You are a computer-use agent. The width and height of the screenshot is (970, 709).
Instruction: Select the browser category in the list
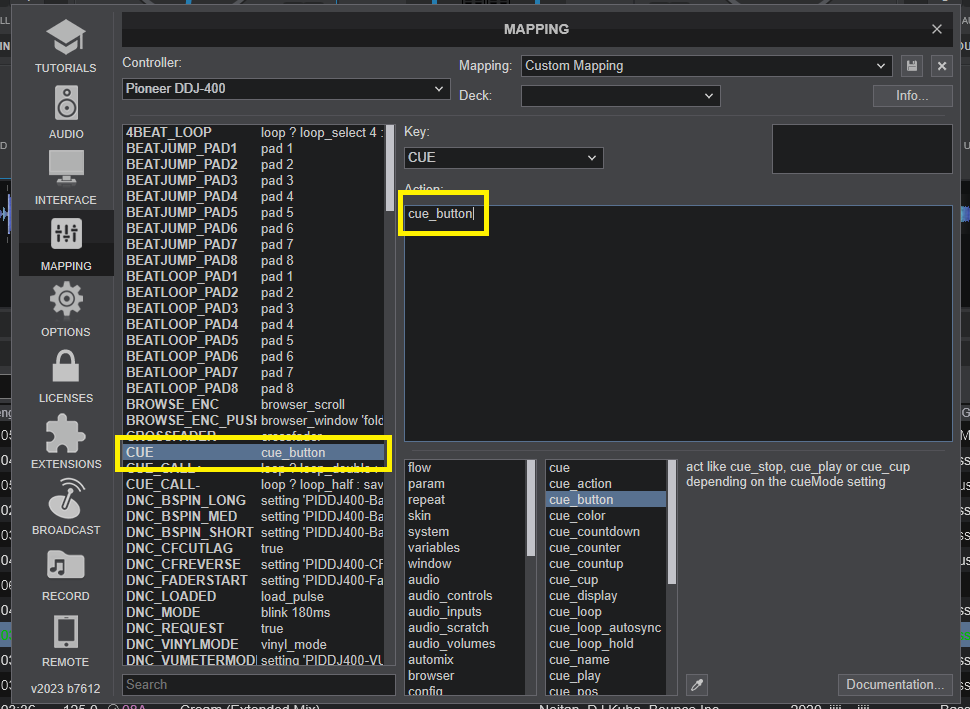430,676
